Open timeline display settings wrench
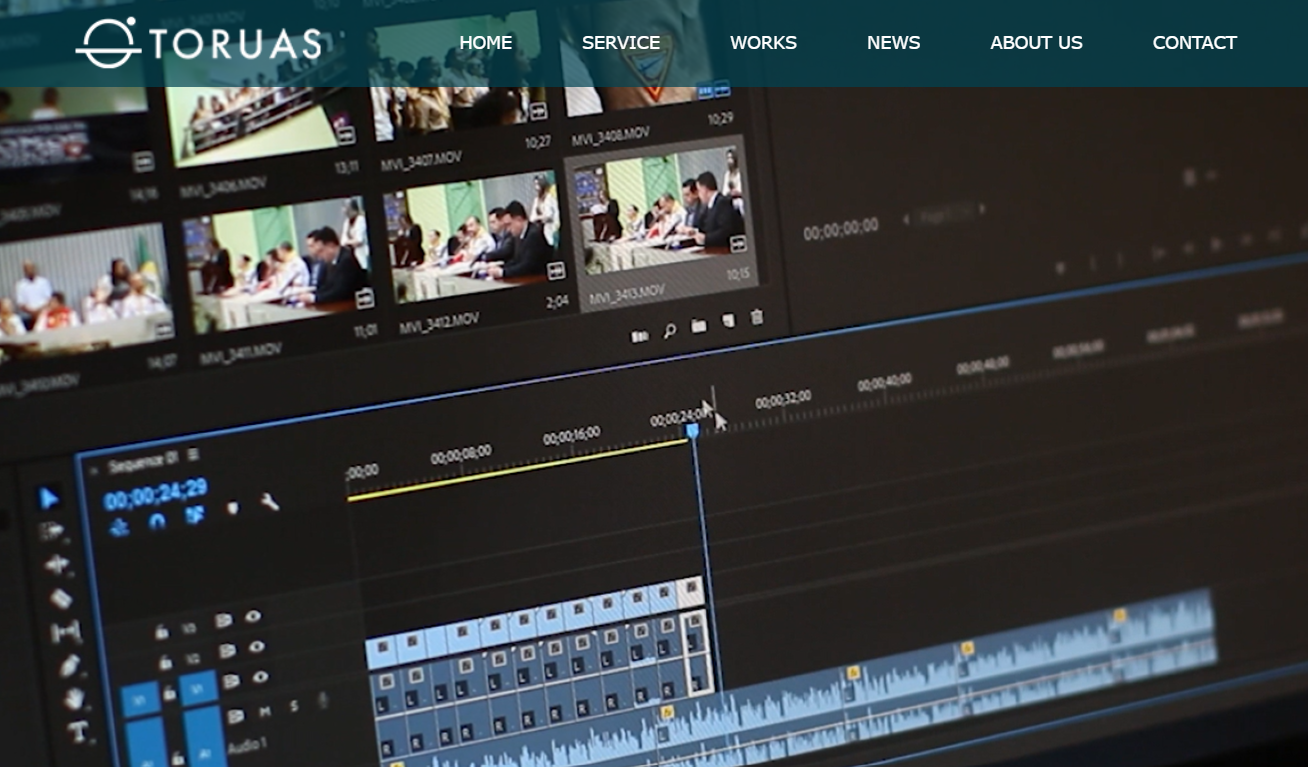The image size is (1308, 767). tap(270, 502)
